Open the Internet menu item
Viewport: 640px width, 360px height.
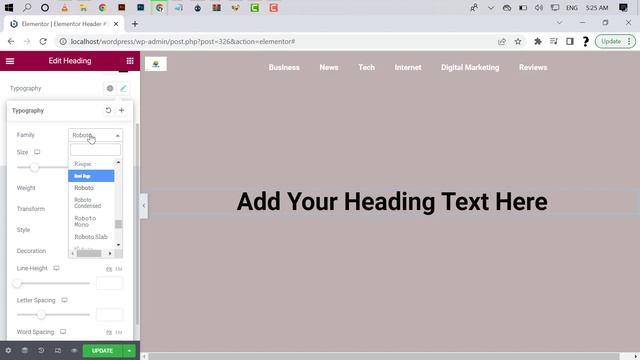408,67
